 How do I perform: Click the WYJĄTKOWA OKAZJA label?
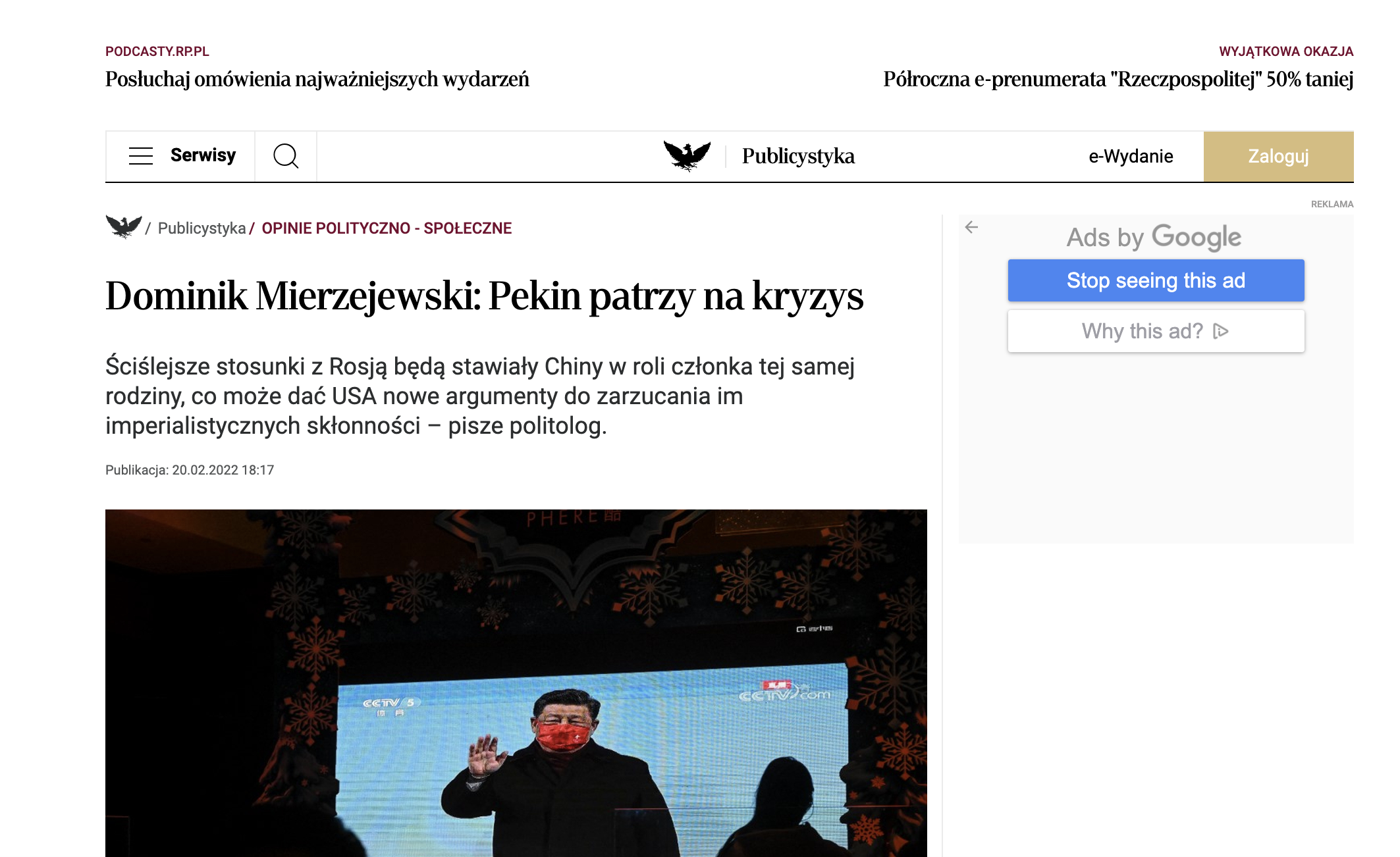coord(1286,51)
